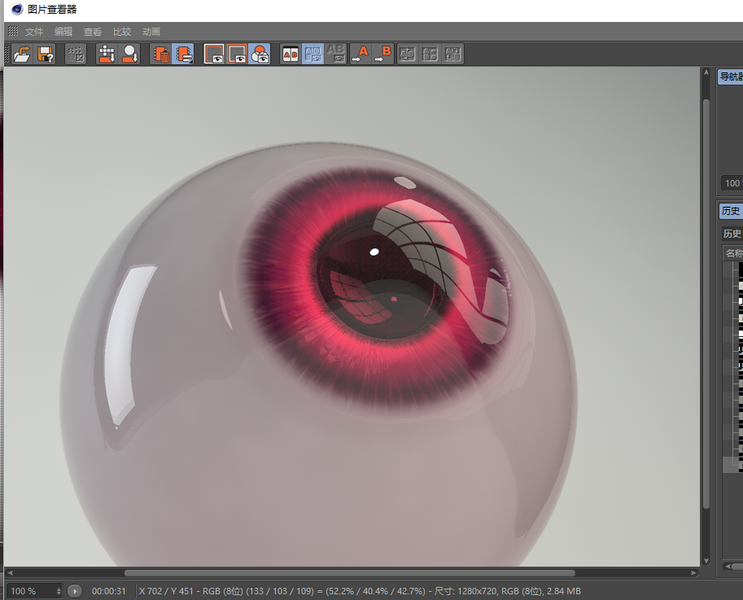
Task: Click the Save As disk icon
Action: (x=45, y=54)
